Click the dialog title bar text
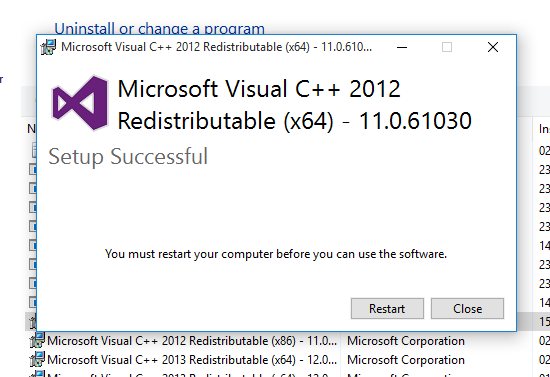550x377 pixels. click(x=216, y=47)
